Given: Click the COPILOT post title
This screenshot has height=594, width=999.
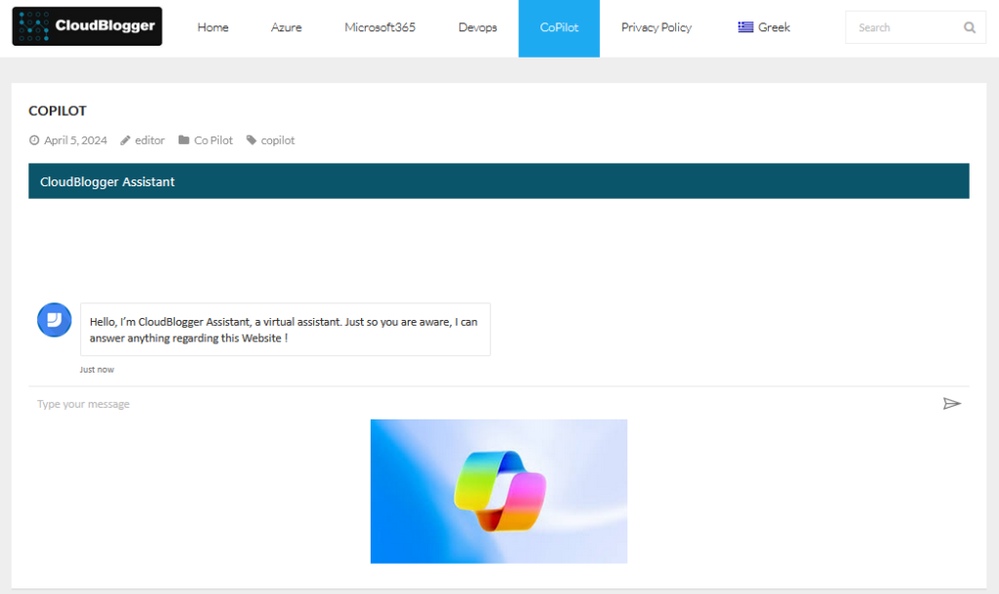Looking at the screenshot, I should coord(57,111).
